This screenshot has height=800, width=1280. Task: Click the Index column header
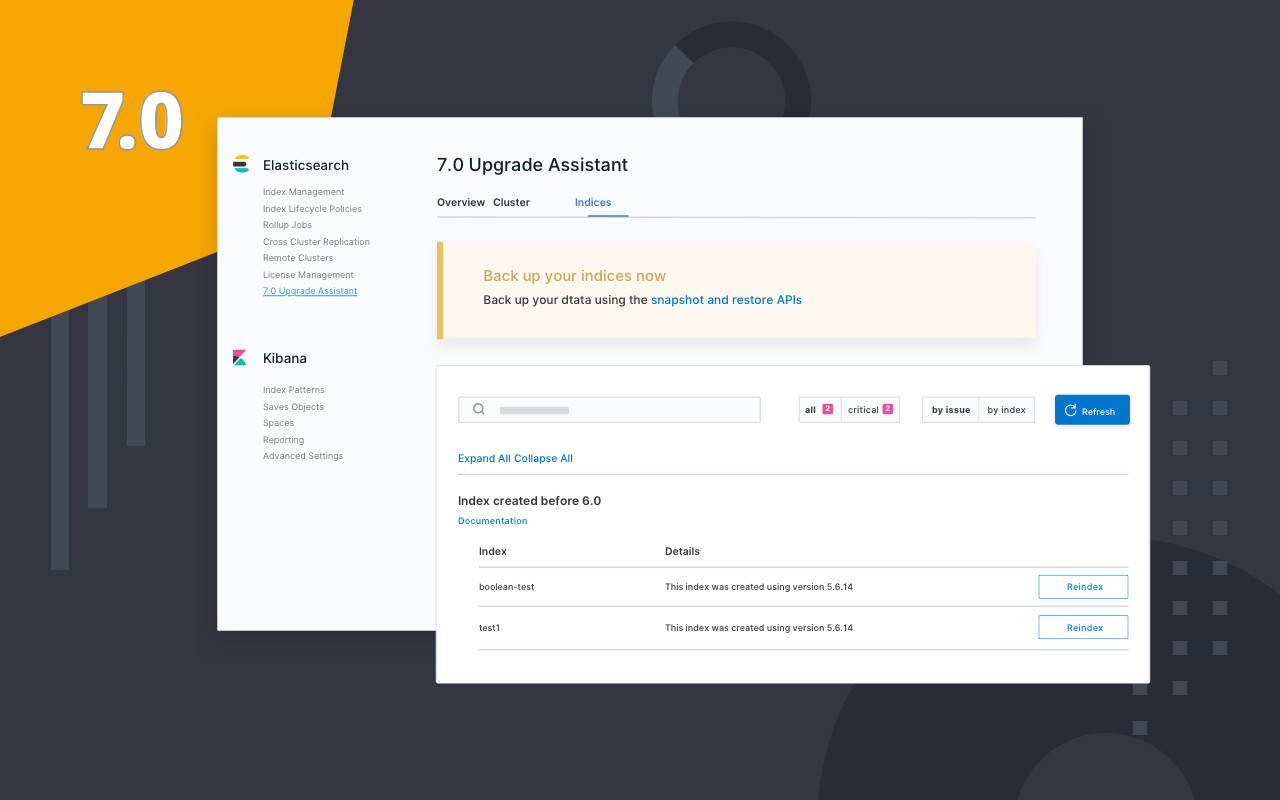pyautogui.click(x=493, y=551)
